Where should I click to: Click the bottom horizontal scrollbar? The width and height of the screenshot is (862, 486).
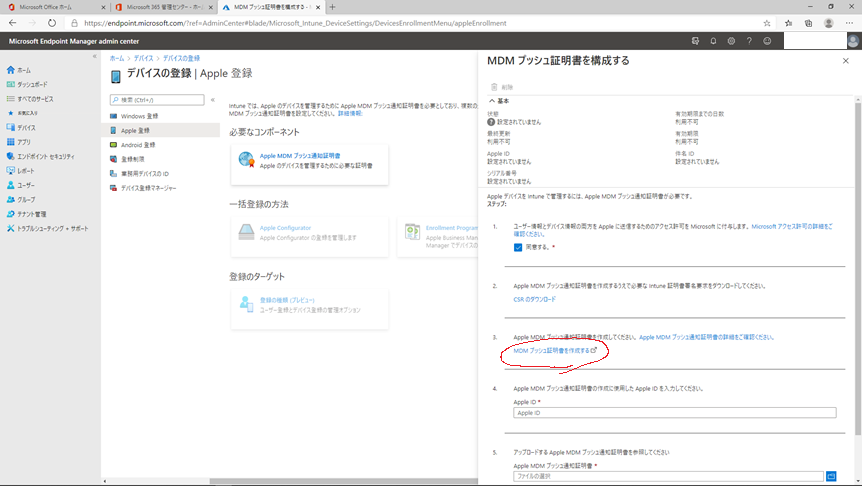tap(344, 481)
